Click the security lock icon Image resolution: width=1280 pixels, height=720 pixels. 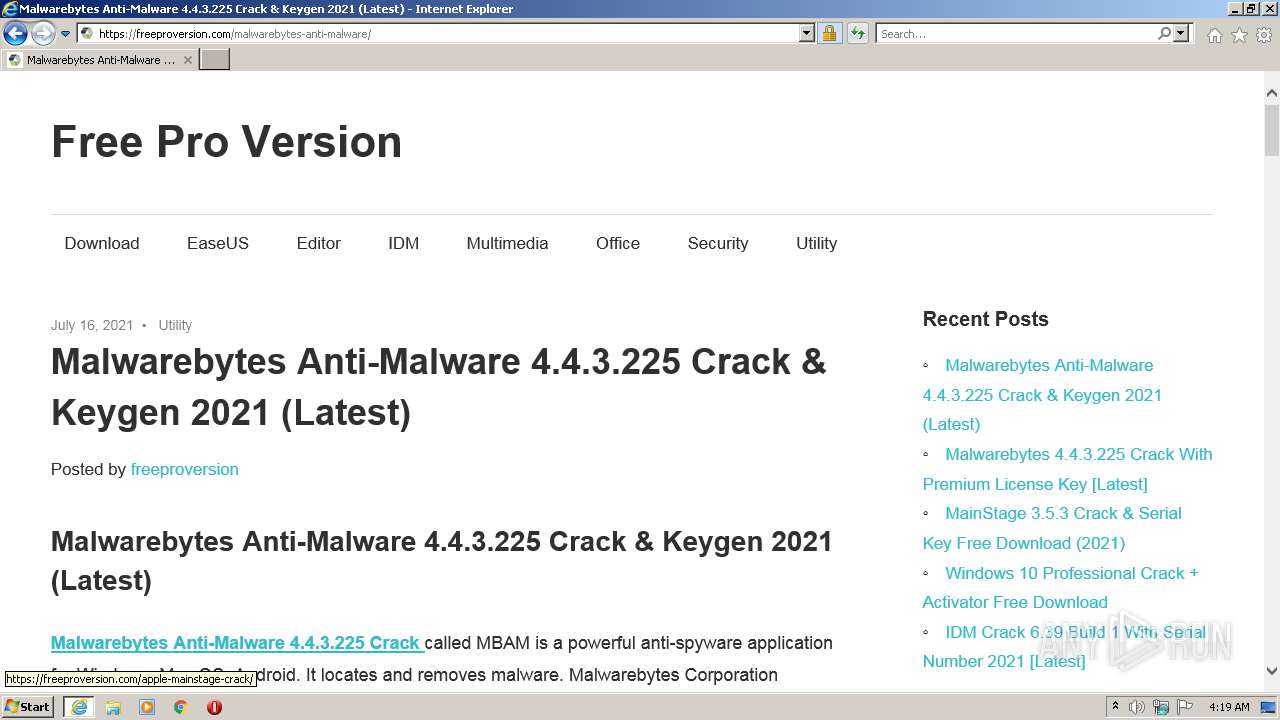click(x=829, y=33)
